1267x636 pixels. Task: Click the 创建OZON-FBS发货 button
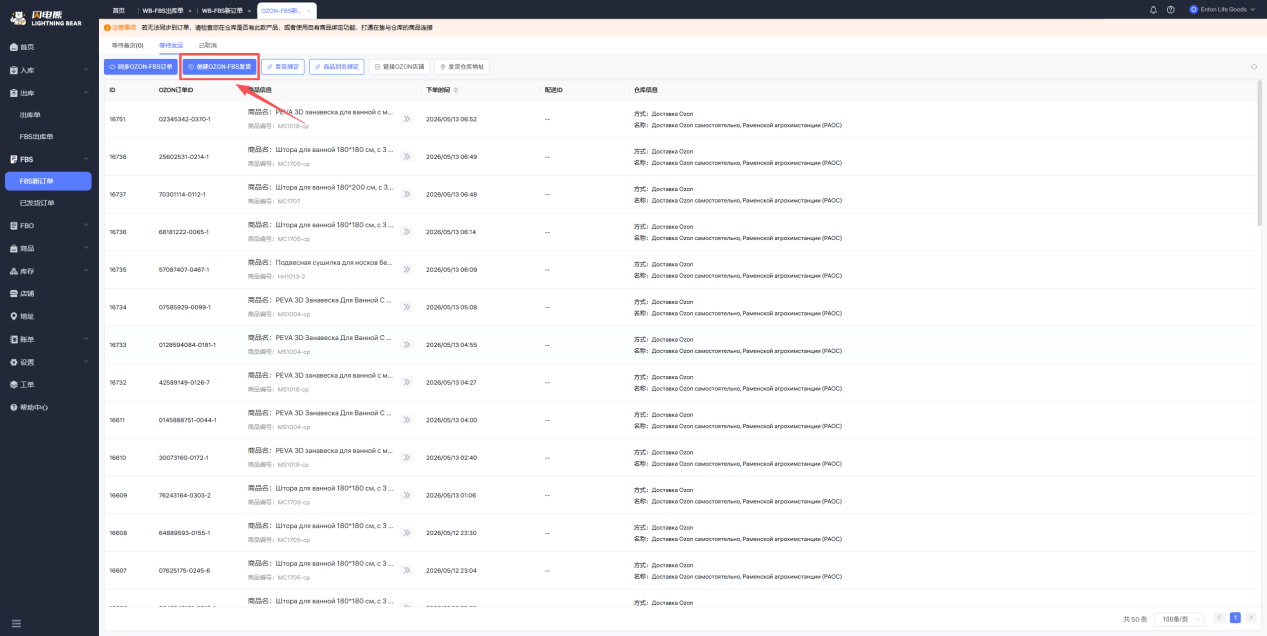pyautogui.click(x=220, y=67)
